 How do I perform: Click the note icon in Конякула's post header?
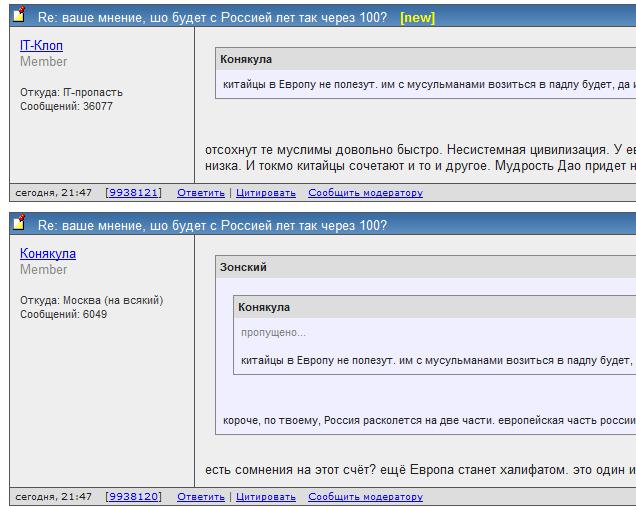18,224
